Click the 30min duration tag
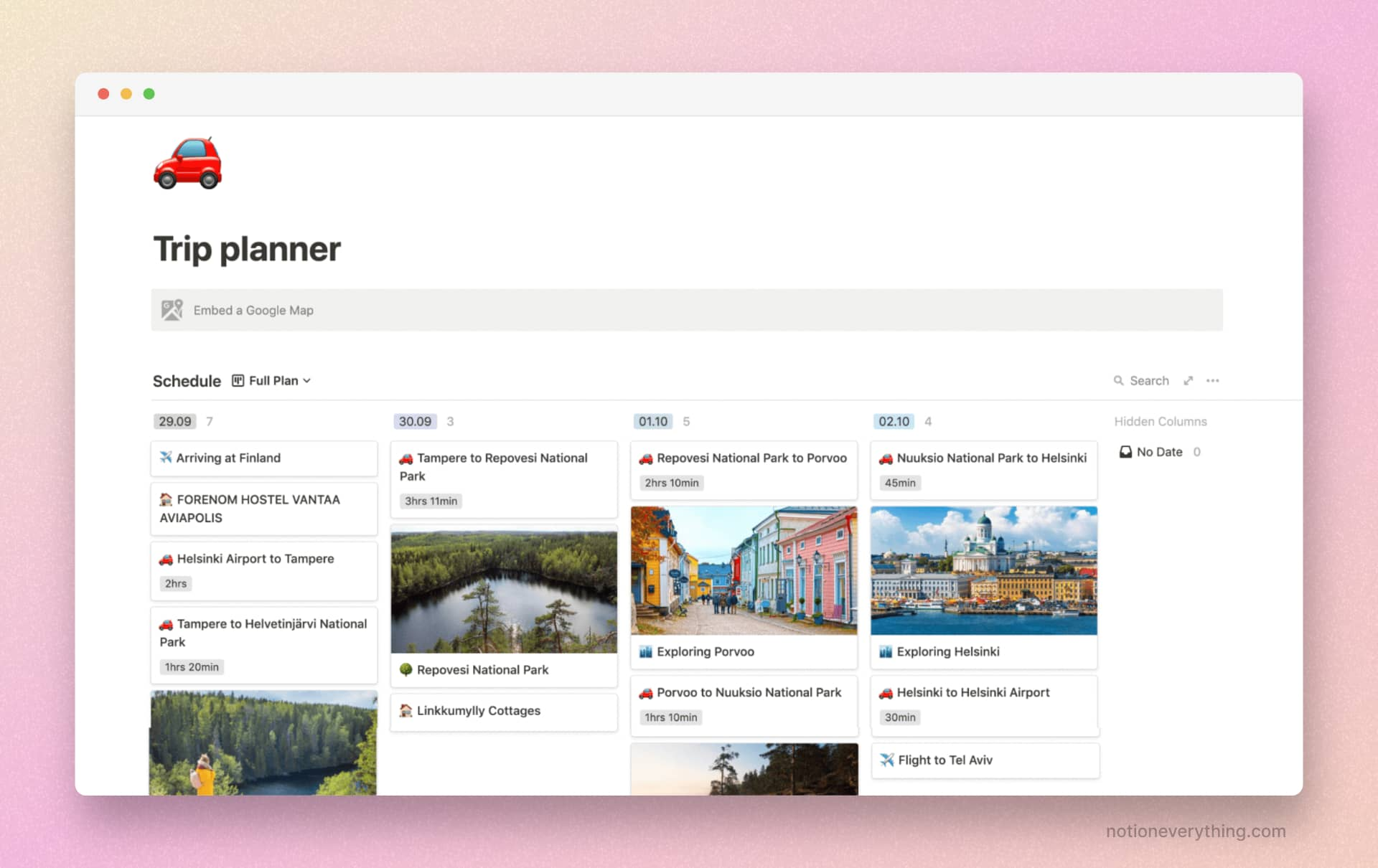Viewport: 1378px width, 868px height. coord(900,717)
